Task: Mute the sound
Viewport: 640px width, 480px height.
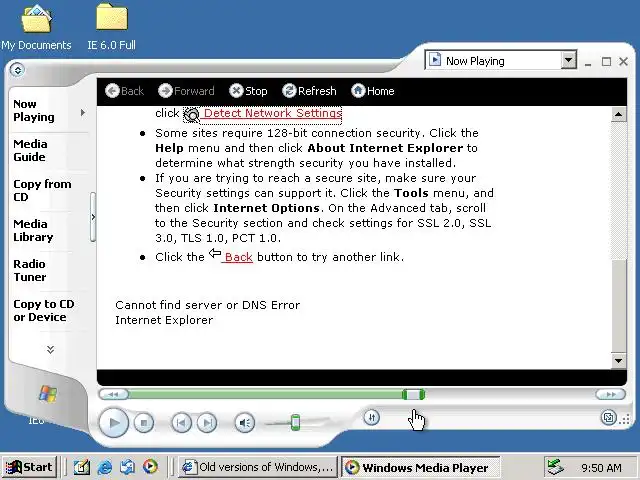Action: (x=245, y=423)
